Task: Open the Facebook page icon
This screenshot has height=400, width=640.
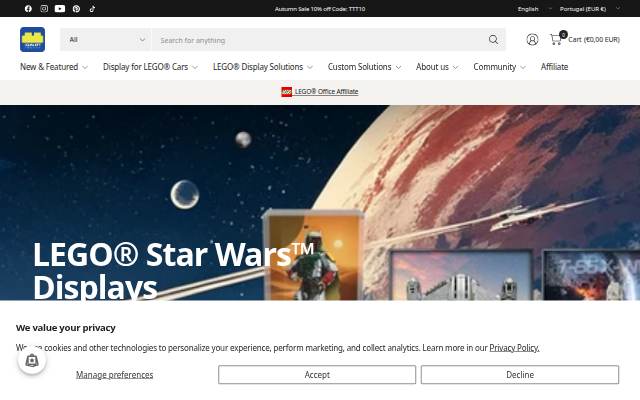Action: pyautogui.click(x=28, y=9)
